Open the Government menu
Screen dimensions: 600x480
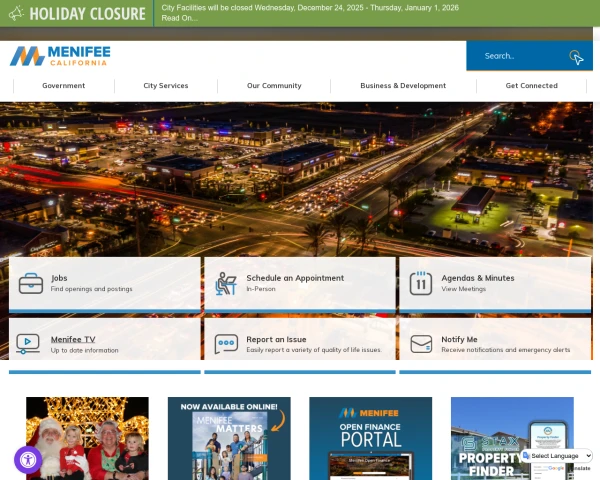pos(64,86)
